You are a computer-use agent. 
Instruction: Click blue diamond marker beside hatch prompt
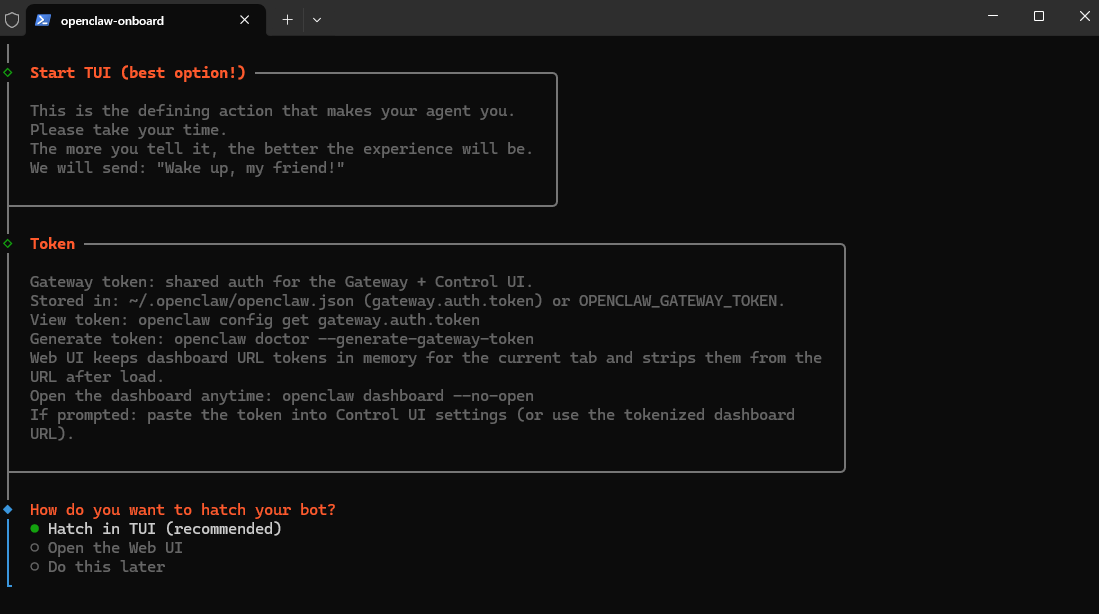pyautogui.click(x=8, y=510)
